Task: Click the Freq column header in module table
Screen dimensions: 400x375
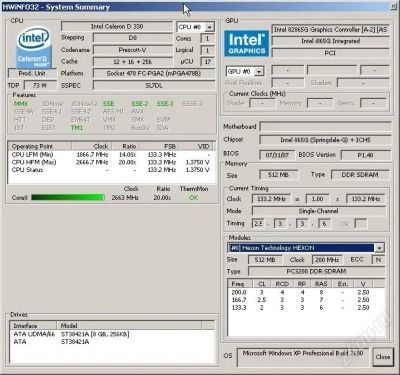Action: coord(241,284)
